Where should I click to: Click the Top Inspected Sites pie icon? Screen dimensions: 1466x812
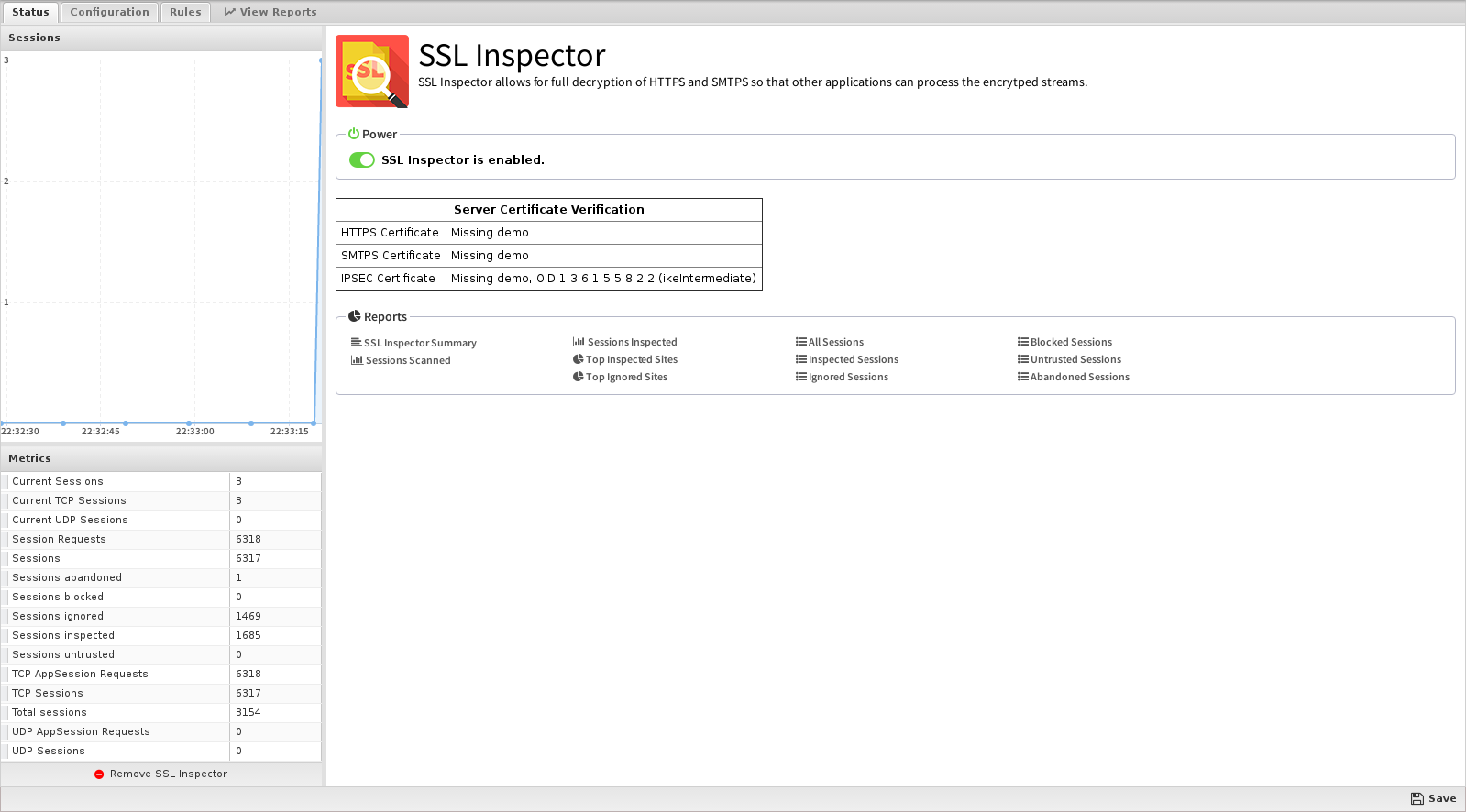pos(579,359)
